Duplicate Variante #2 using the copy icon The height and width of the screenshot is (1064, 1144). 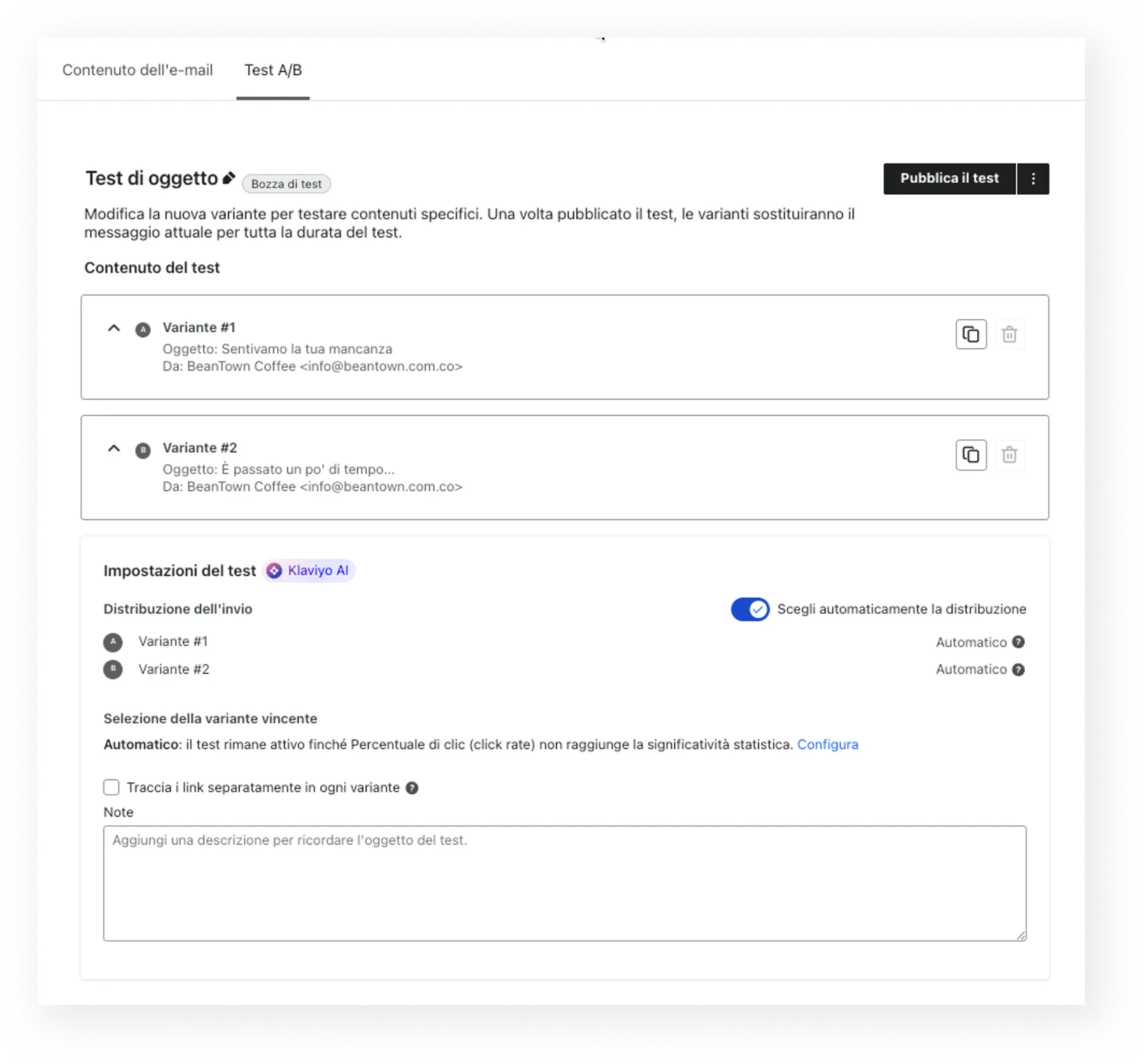971,454
